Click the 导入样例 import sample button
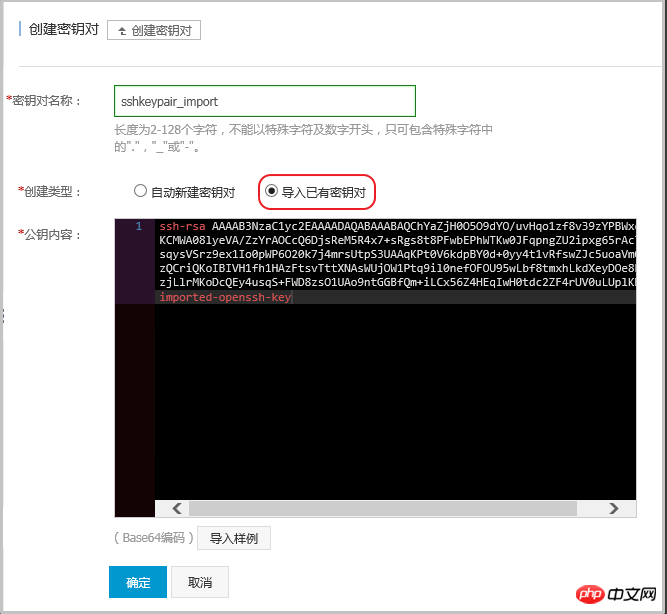The height and width of the screenshot is (614, 667). (x=234, y=538)
